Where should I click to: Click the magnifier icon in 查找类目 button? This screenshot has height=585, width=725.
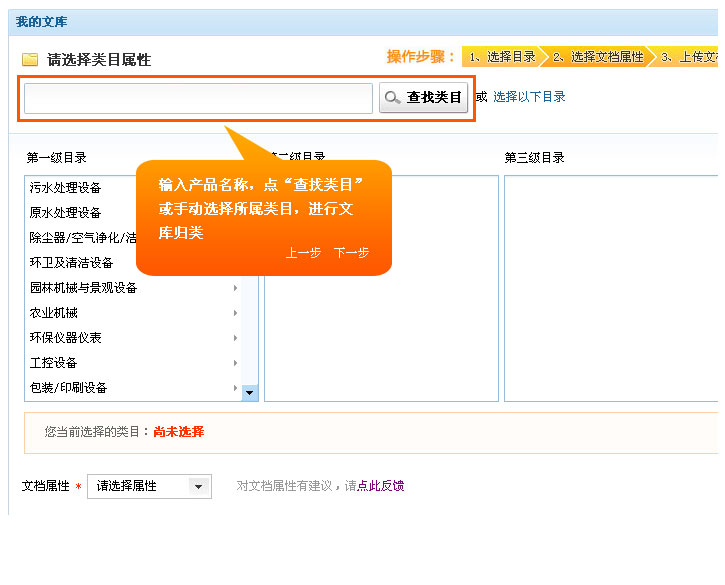(x=393, y=98)
